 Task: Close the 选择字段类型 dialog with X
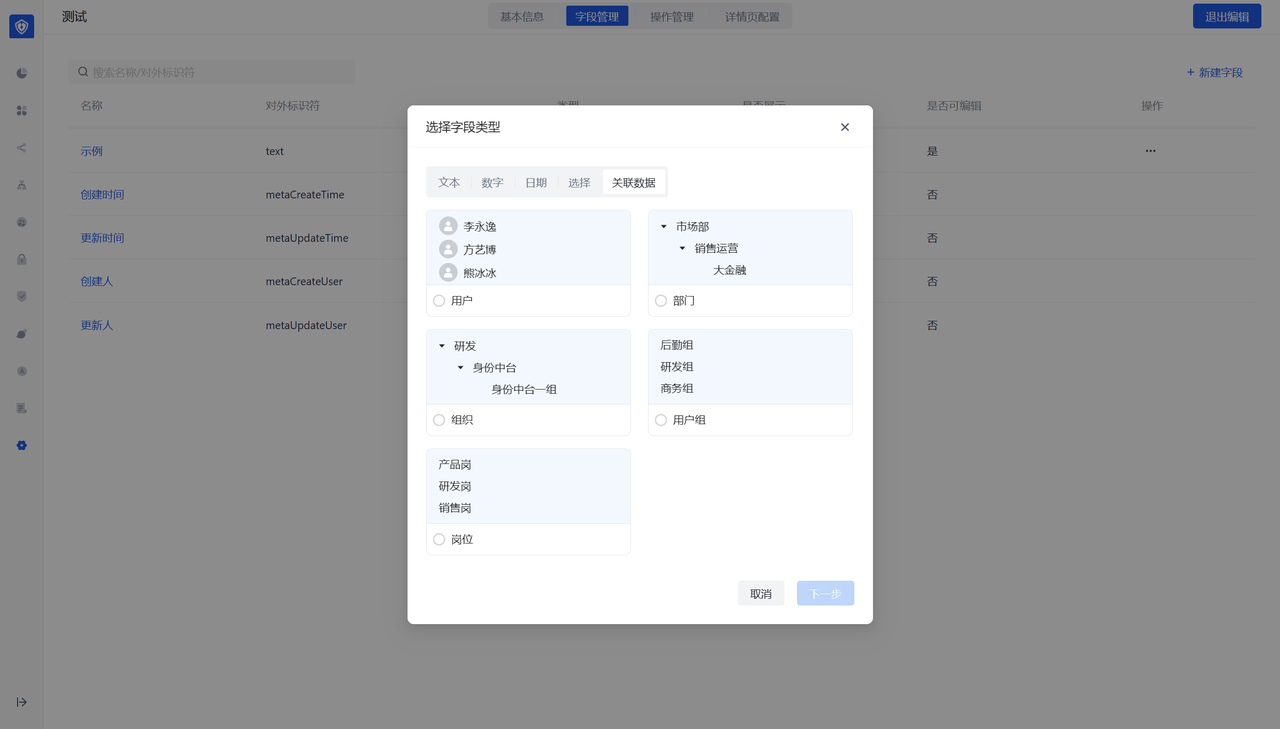pos(845,127)
